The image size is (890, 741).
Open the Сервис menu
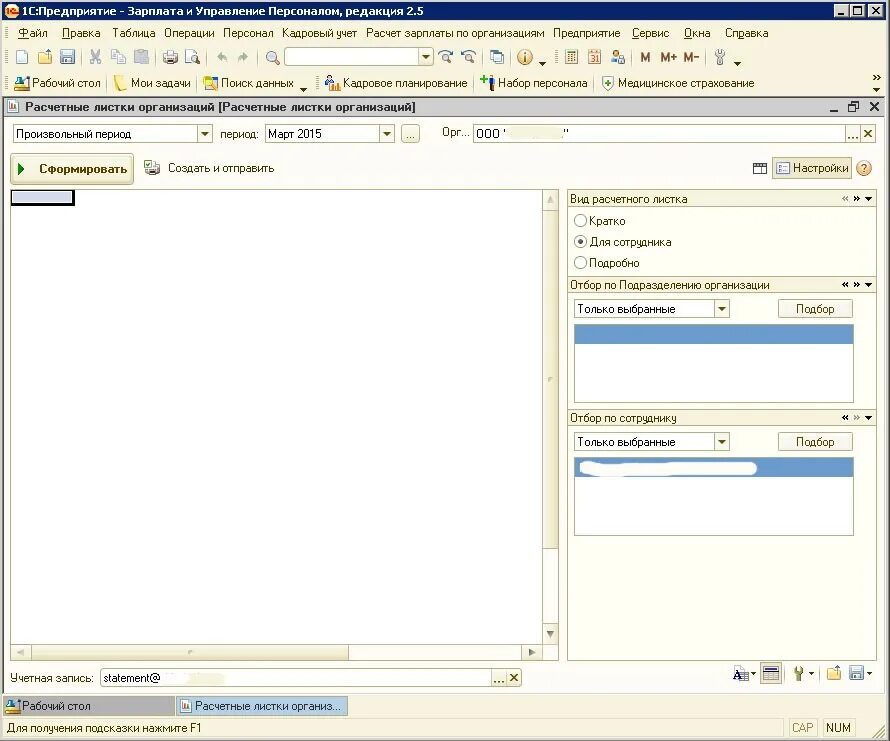pos(650,33)
